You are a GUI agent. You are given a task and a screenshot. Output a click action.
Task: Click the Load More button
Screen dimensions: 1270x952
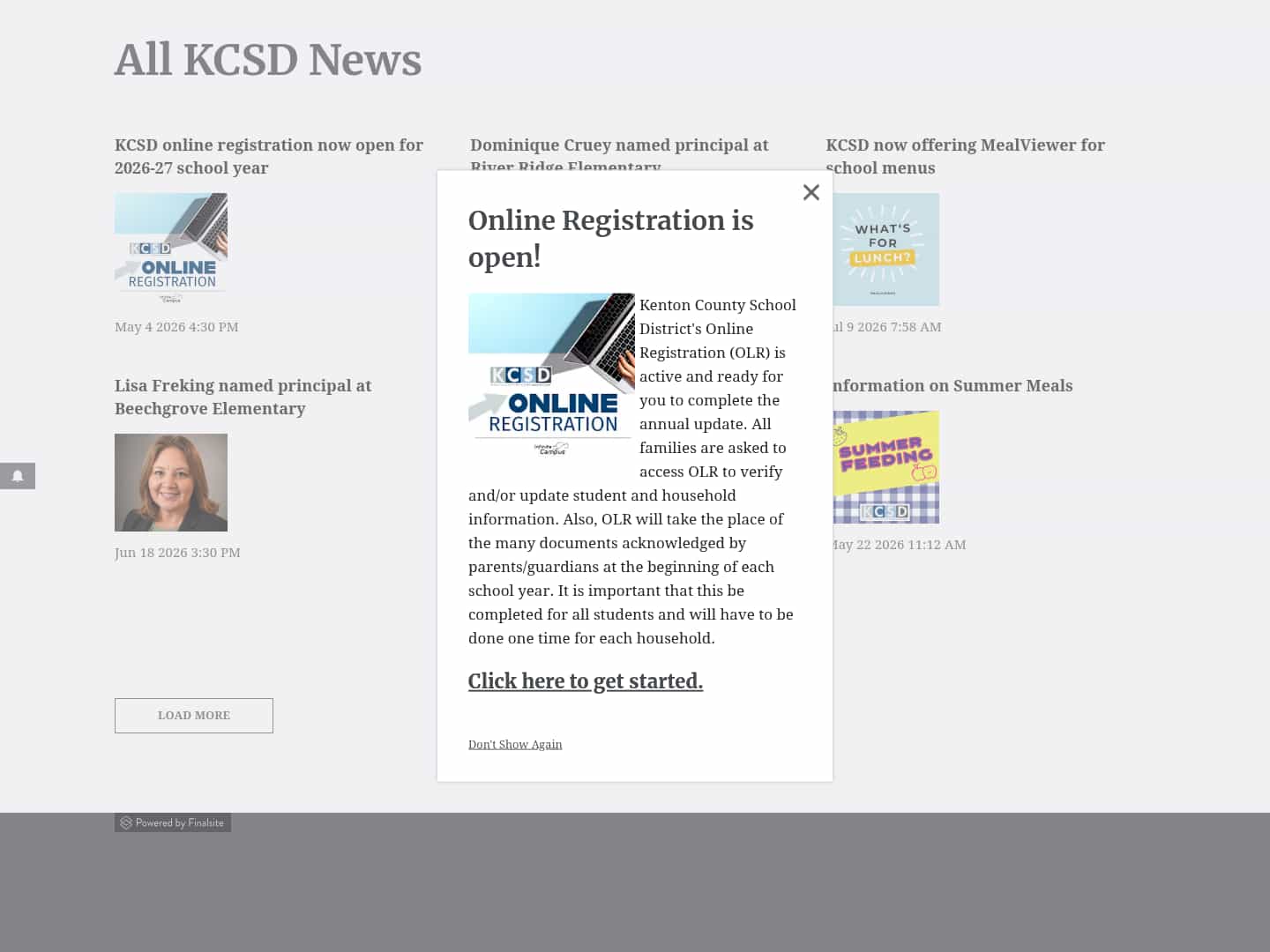pyautogui.click(x=194, y=716)
